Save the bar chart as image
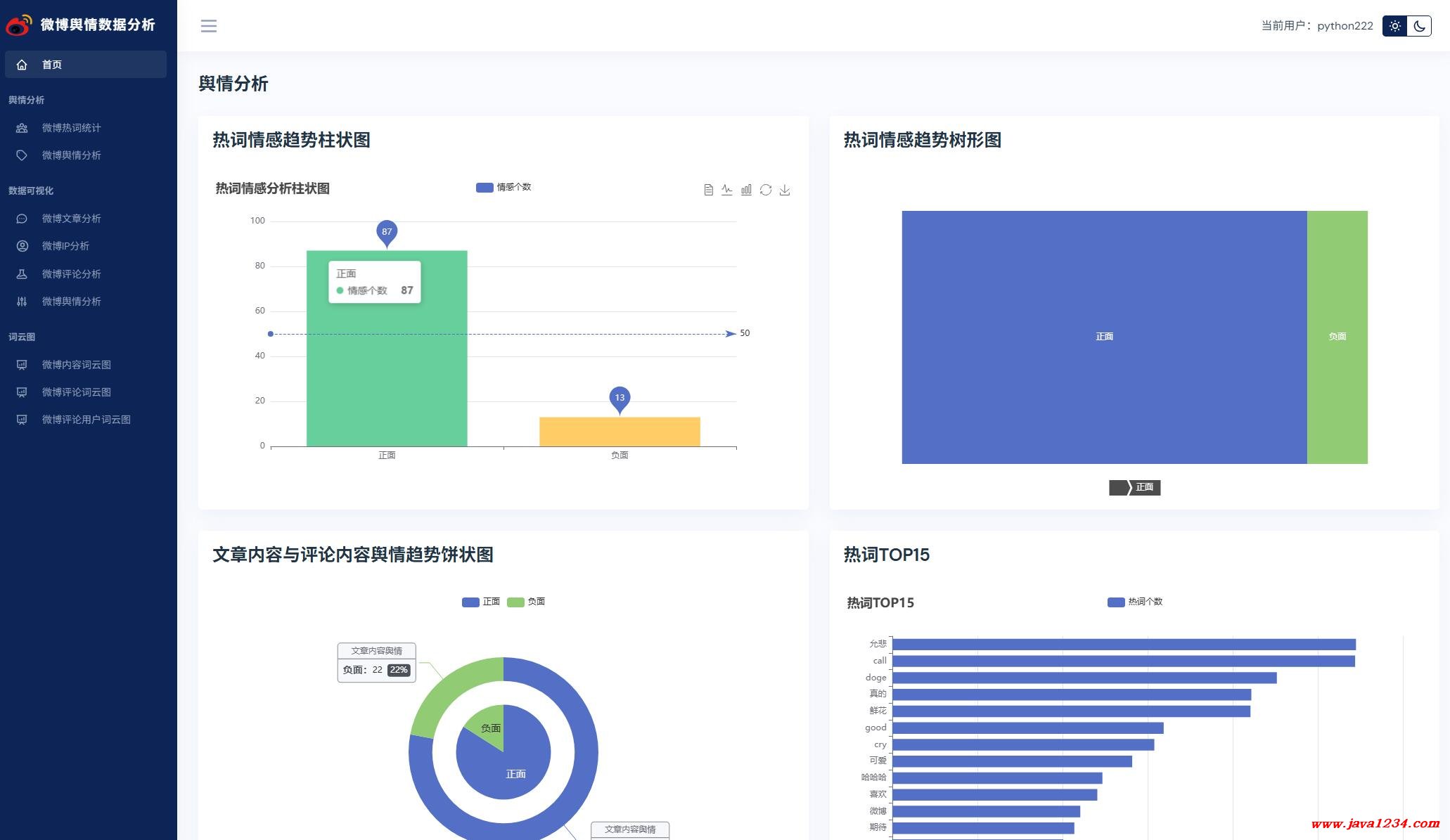1450x840 pixels. (x=785, y=190)
